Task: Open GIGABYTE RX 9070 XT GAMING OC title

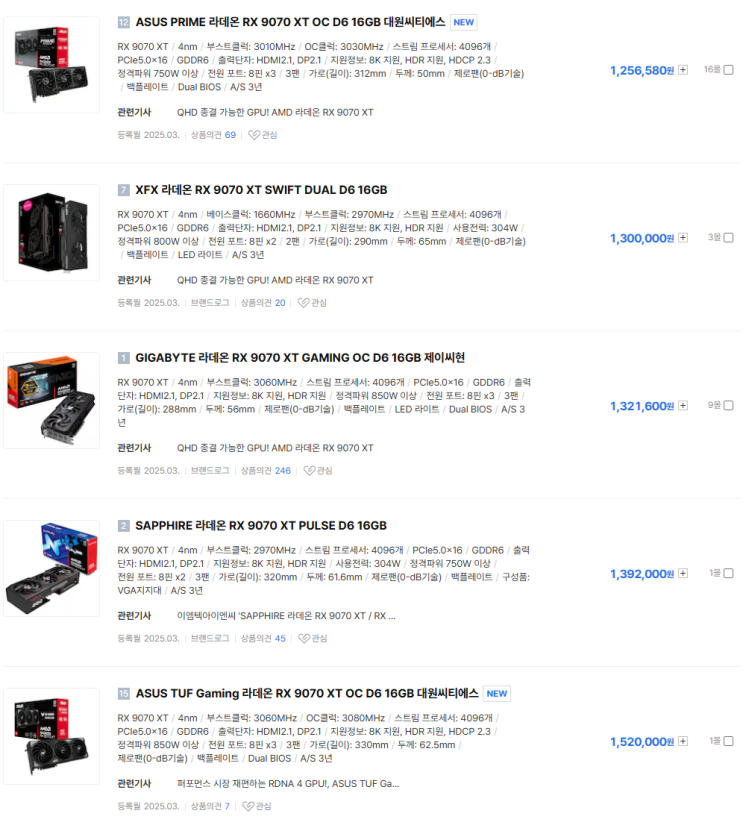Action: (300, 358)
